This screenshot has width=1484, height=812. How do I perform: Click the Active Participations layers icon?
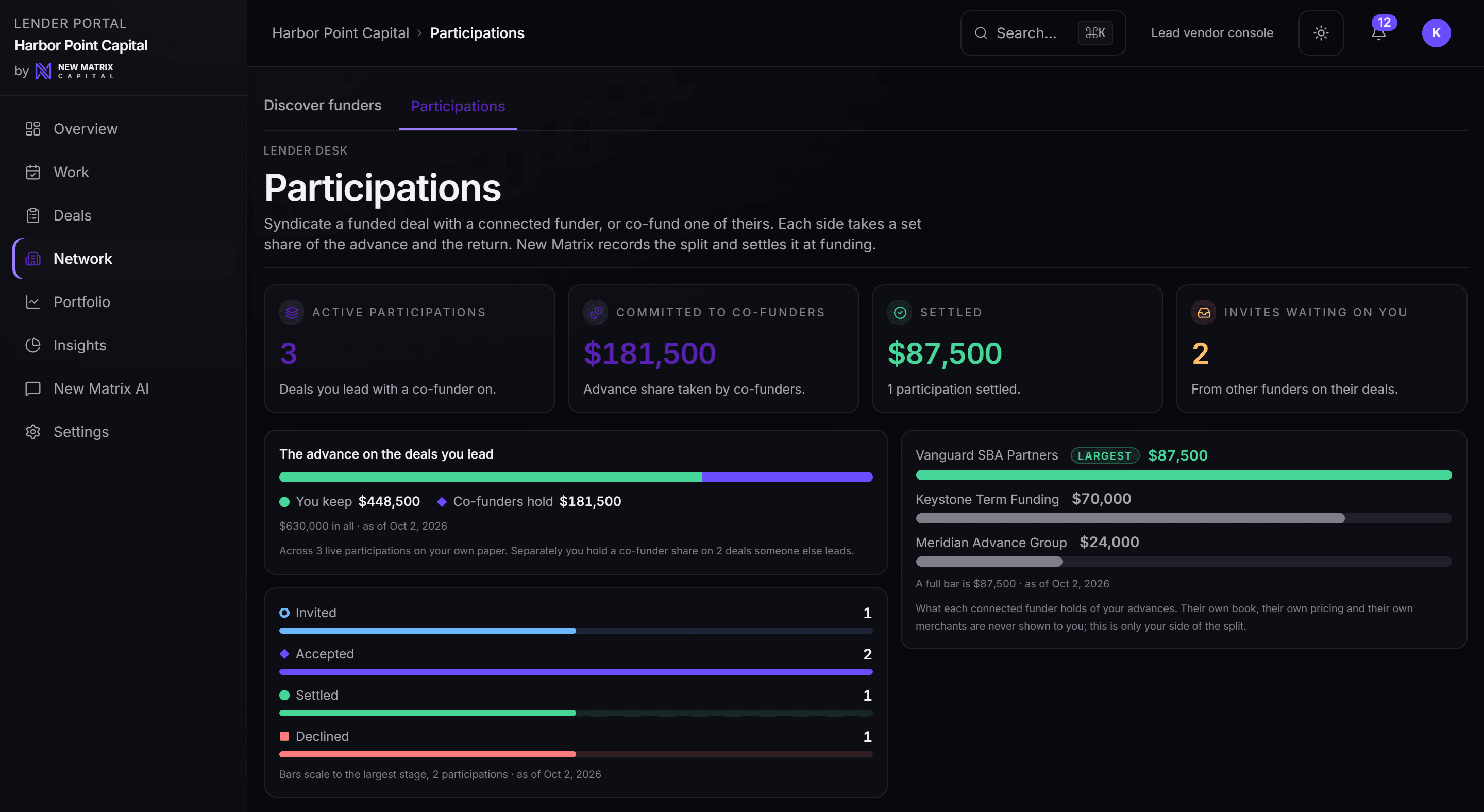coord(292,312)
